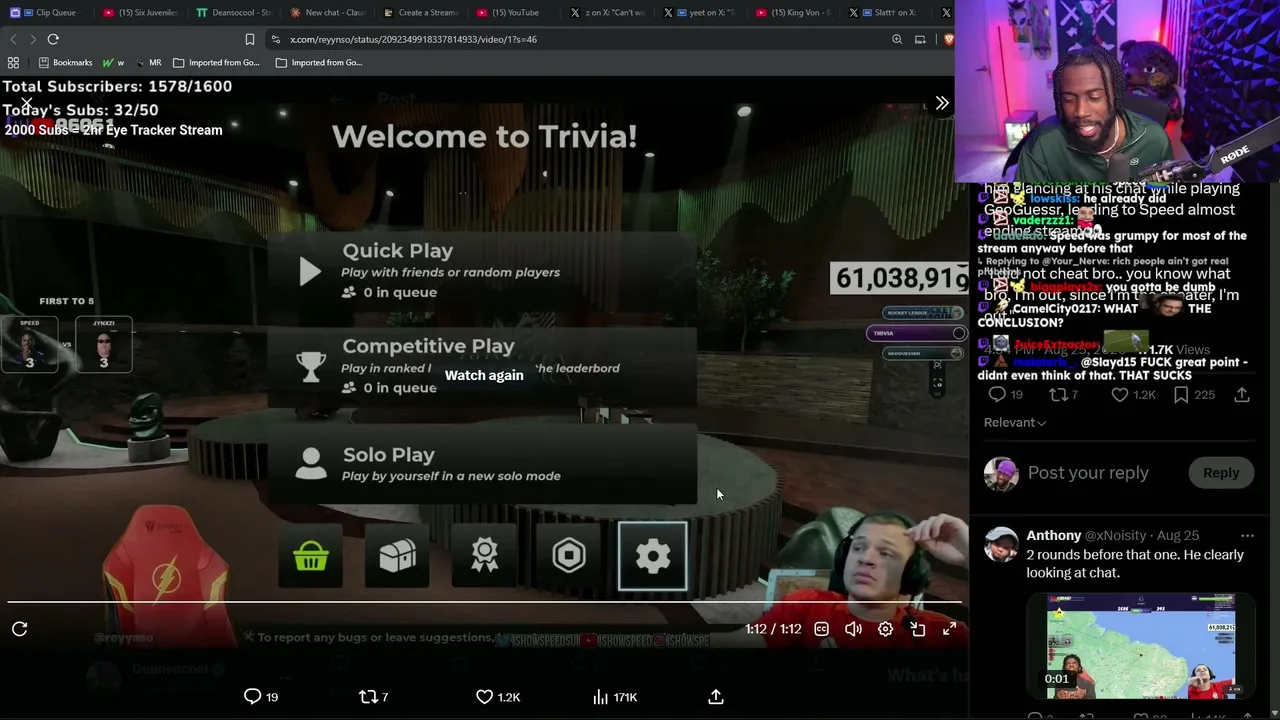Click Watch again on the video

pos(484,375)
